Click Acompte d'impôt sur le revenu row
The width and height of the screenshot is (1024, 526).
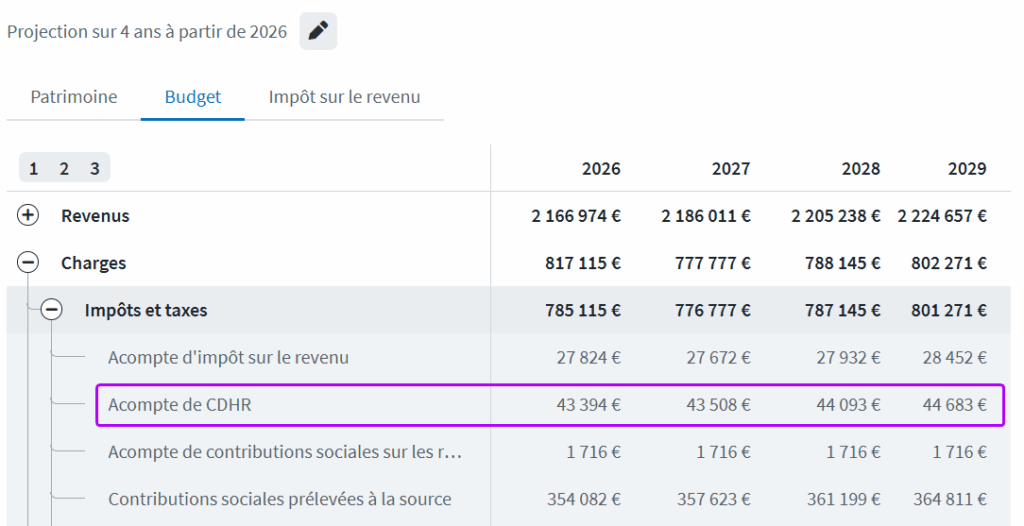(x=228, y=357)
